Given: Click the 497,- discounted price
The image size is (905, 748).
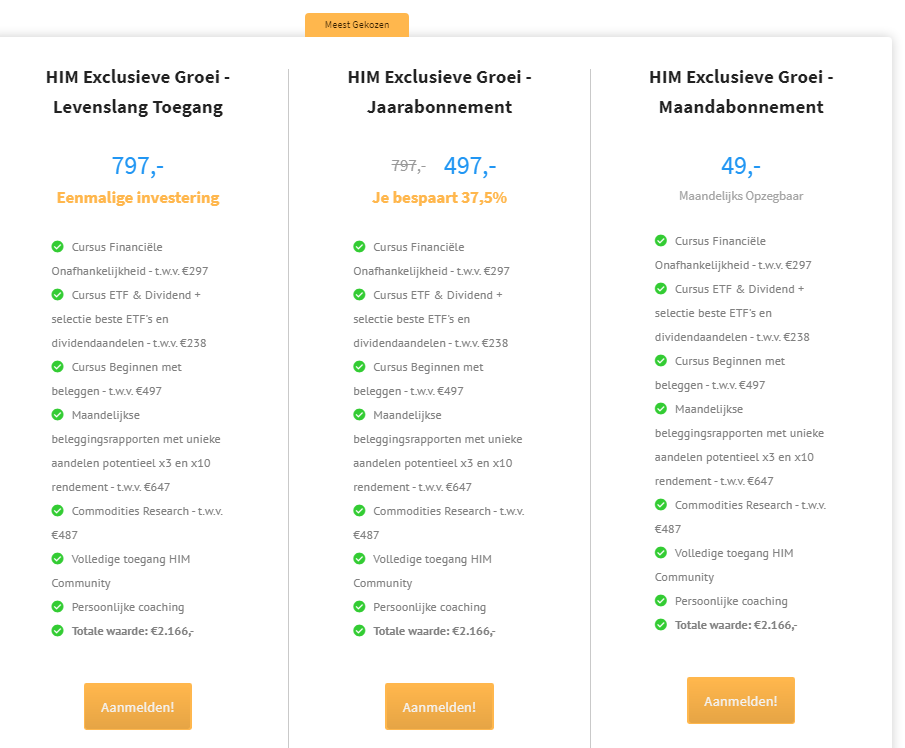Looking at the screenshot, I should pos(469,166).
